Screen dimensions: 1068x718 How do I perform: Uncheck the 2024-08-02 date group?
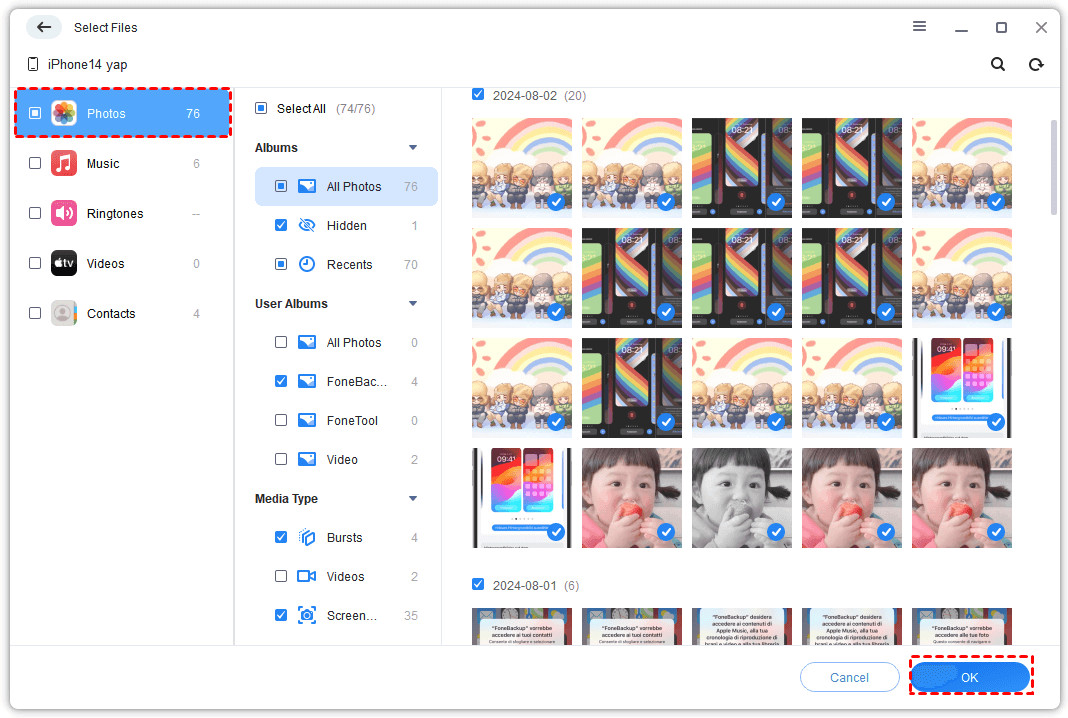[x=478, y=95]
